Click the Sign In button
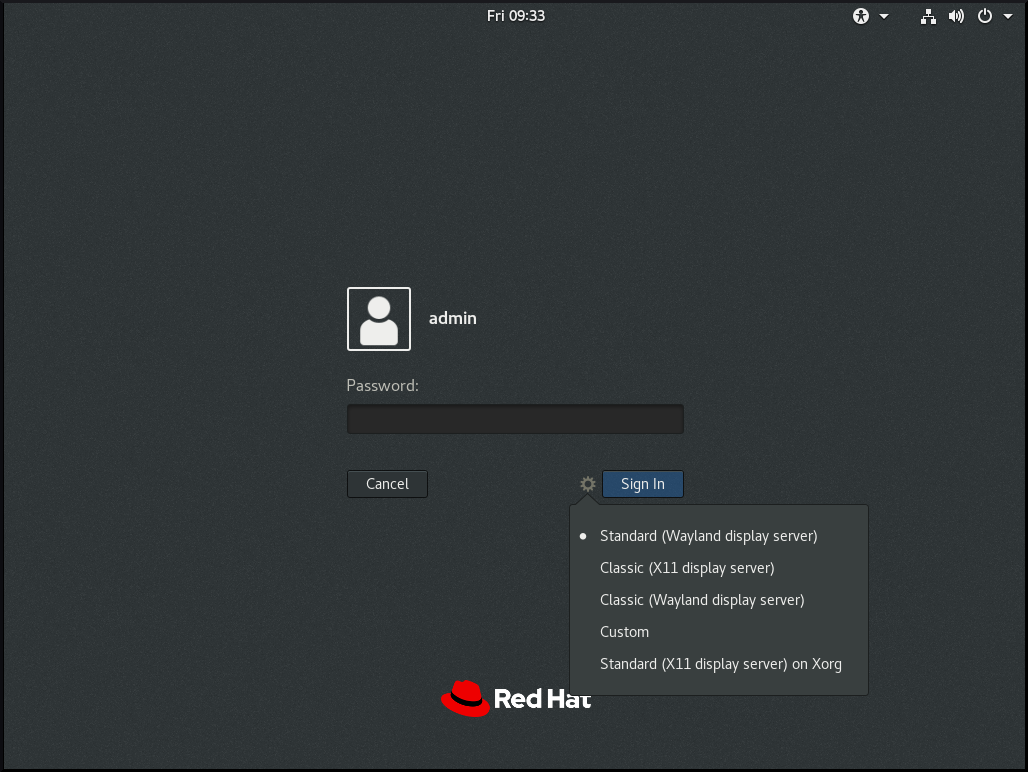The image size is (1028, 772). click(642, 484)
